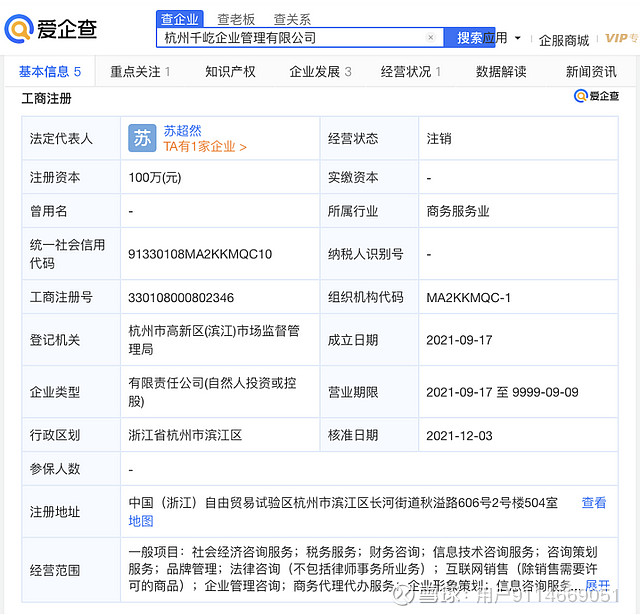
Task: Click 浙江省杭州市滨江区 administrative region value
Action: coord(185,435)
